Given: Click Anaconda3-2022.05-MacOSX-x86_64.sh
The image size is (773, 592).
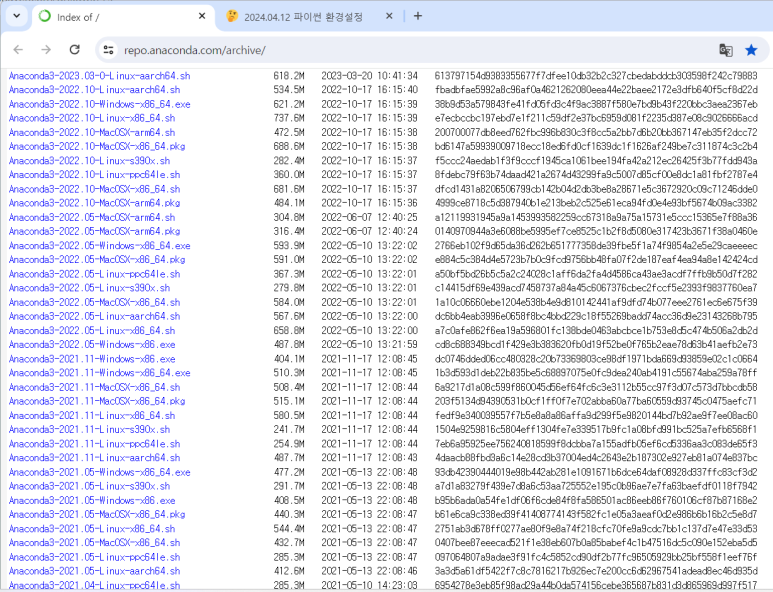Looking at the screenshot, I should click(x=94, y=302).
